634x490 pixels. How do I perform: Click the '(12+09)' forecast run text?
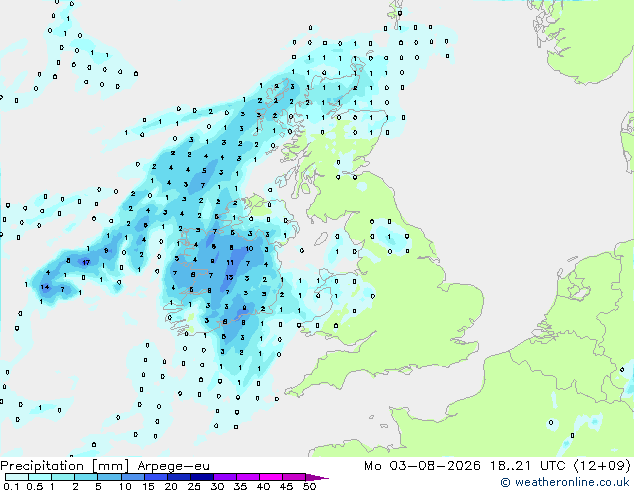pos(602,466)
